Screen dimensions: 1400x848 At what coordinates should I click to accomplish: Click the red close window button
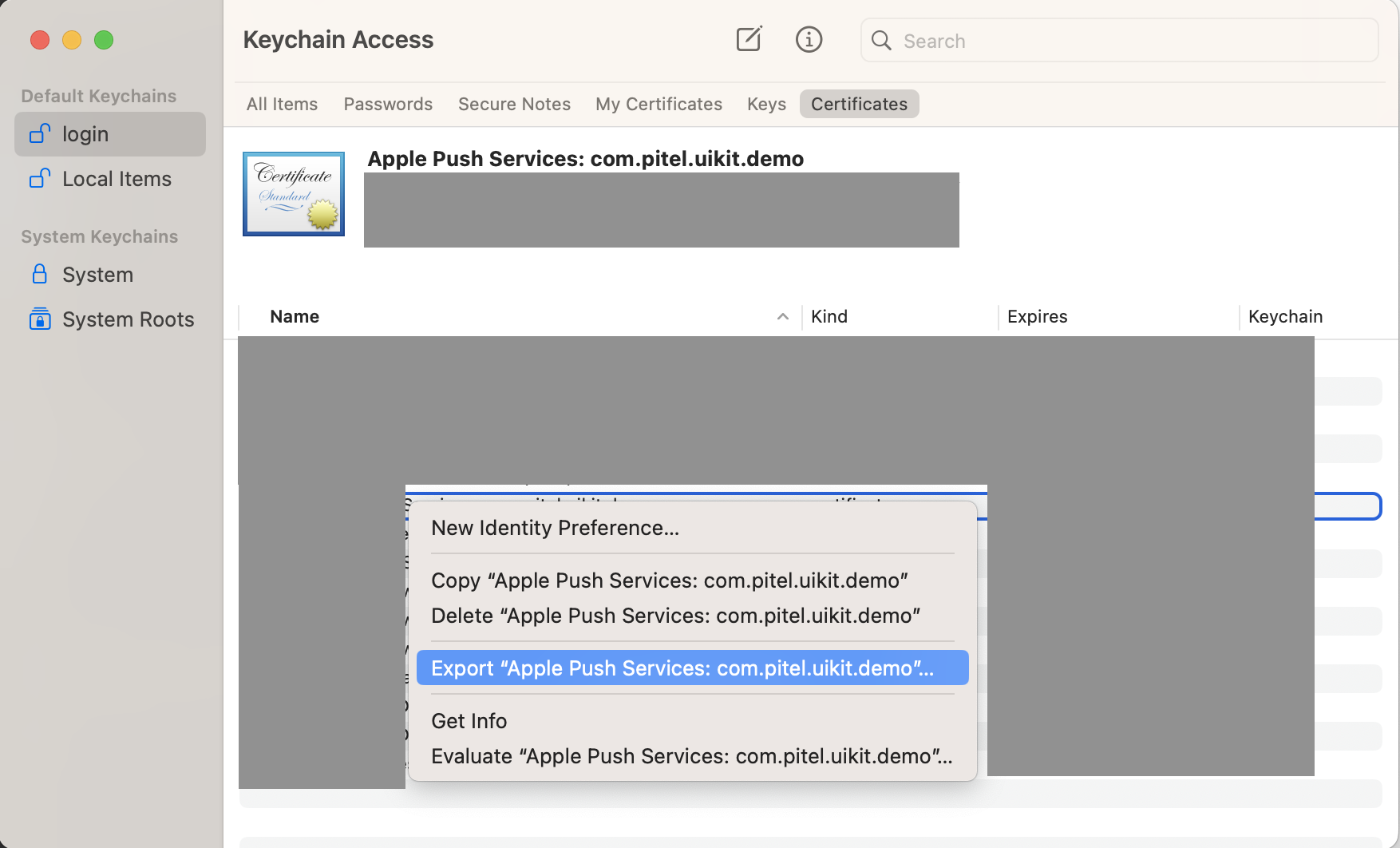(40, 40)
